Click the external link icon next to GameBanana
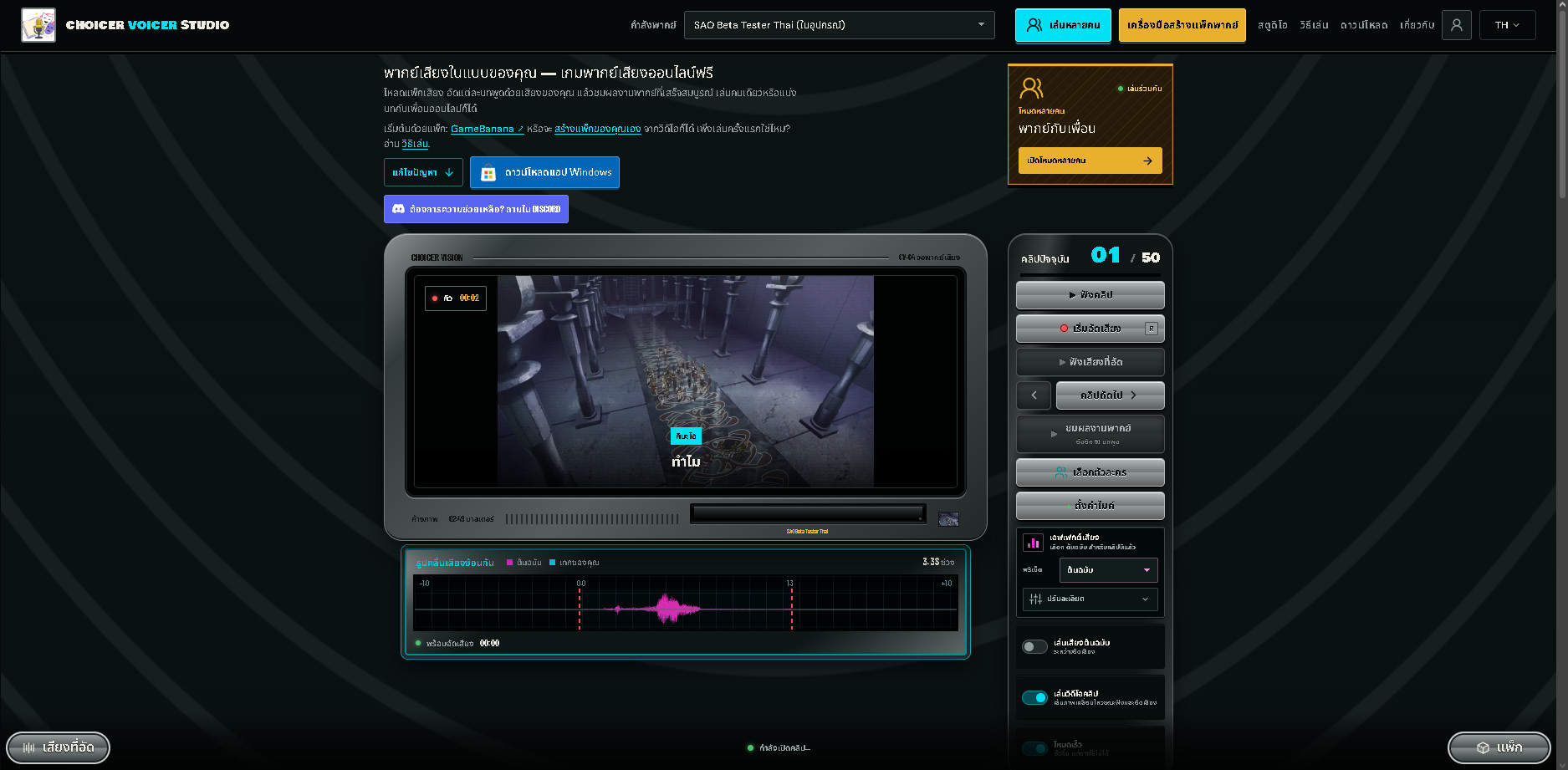Viewport: 1568px width, 770px height. [x=520, y=129]
